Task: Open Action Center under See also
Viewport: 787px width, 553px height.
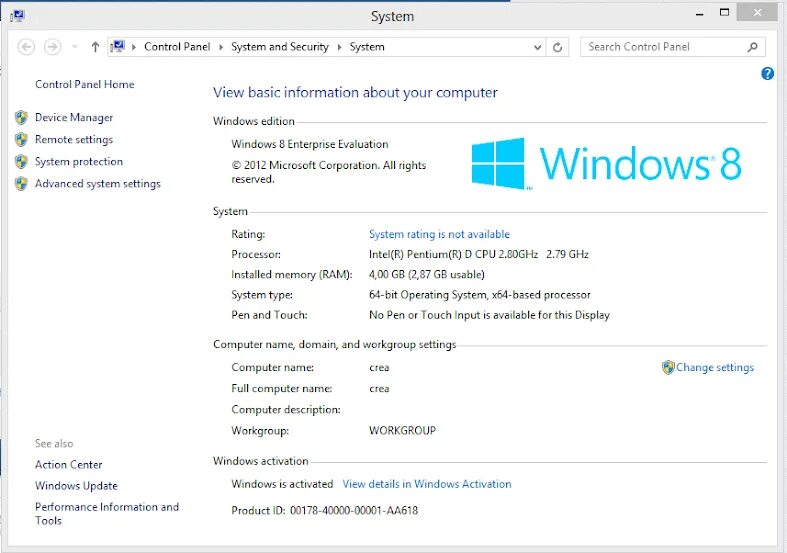Action: tap(68, 465)
